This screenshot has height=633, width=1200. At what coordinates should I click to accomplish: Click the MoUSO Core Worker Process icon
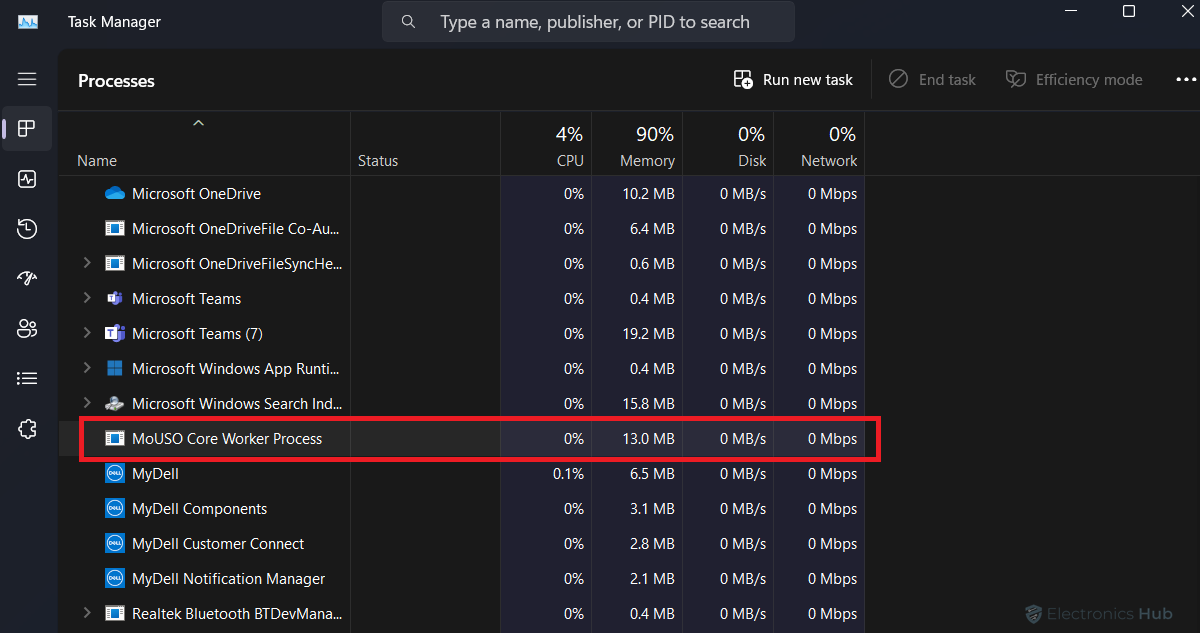point(115,438)
